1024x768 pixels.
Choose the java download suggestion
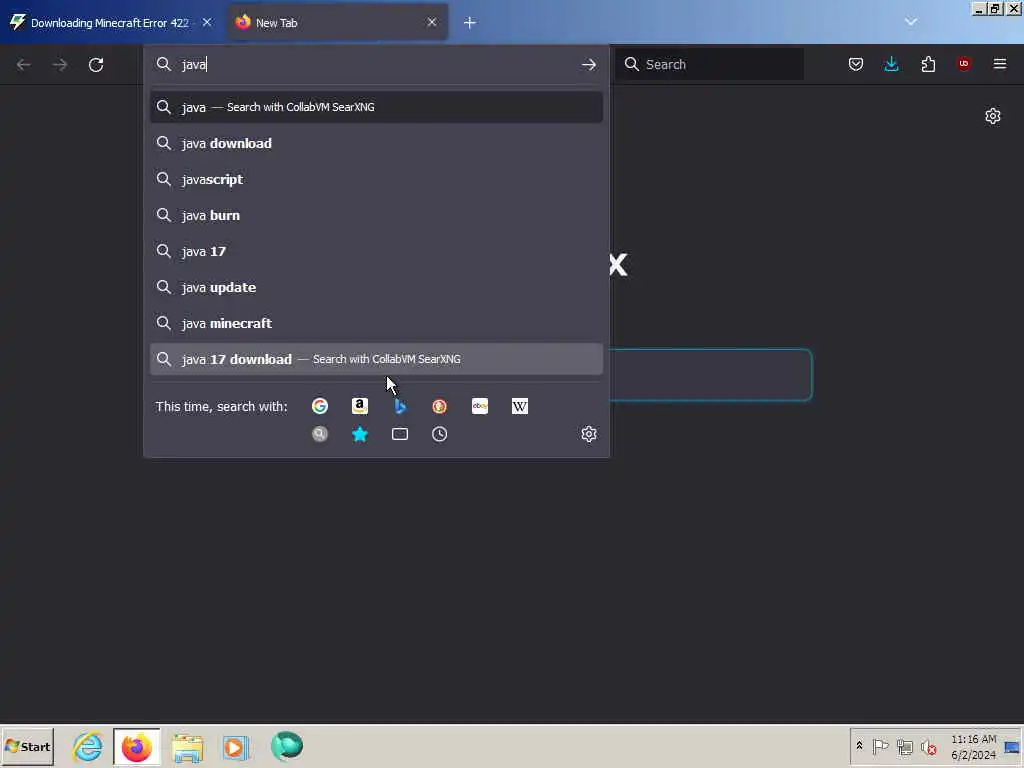coord(376,143)
